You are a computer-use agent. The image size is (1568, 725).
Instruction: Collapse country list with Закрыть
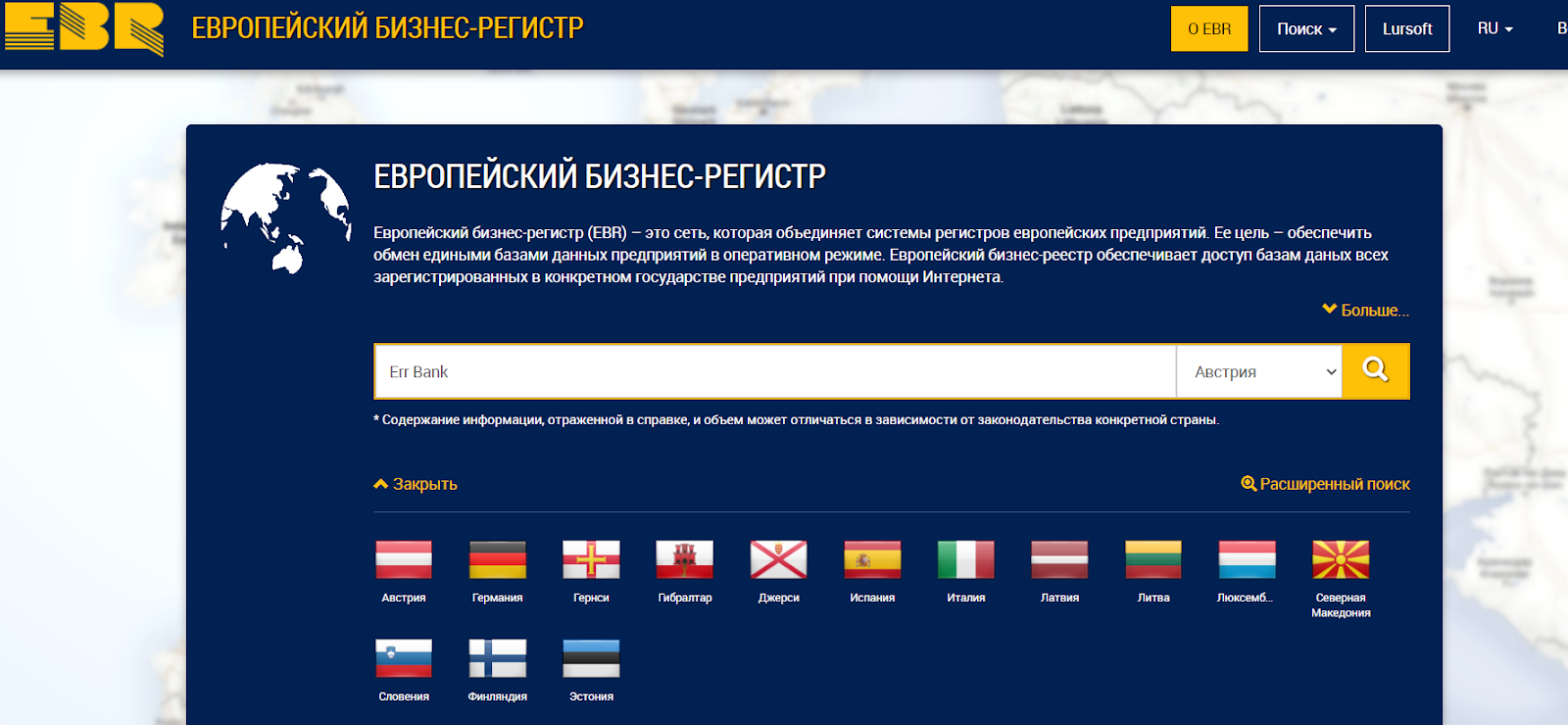(416, 484)
